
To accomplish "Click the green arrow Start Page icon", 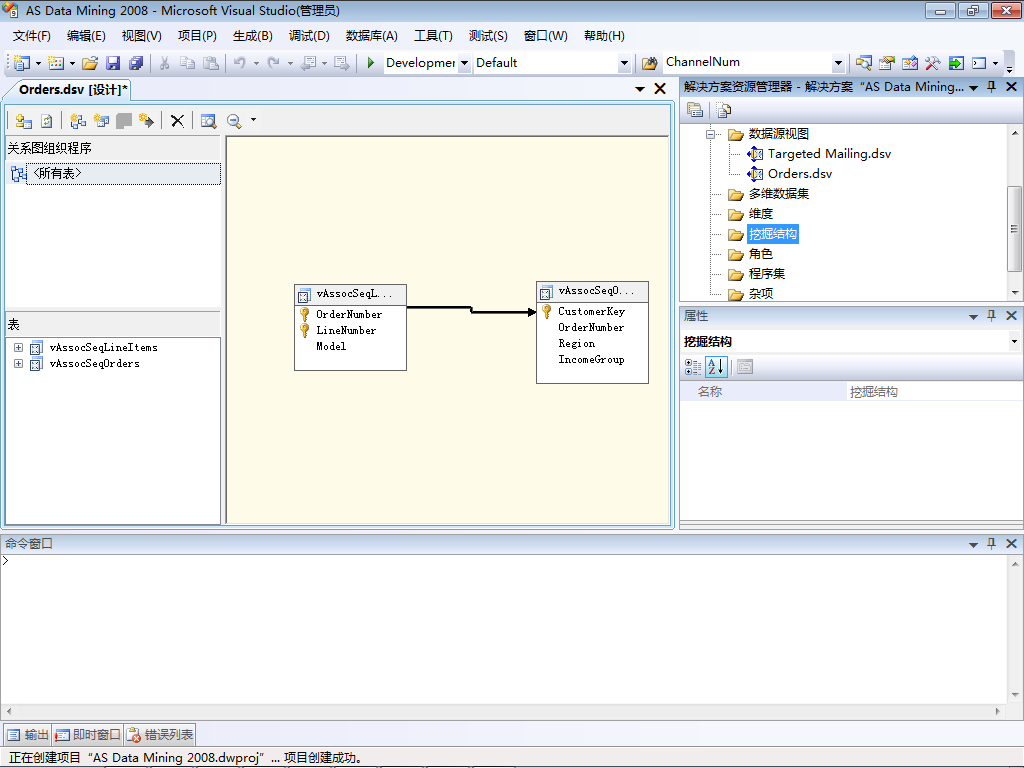I will pyautogui.click(x=955, y=63).
